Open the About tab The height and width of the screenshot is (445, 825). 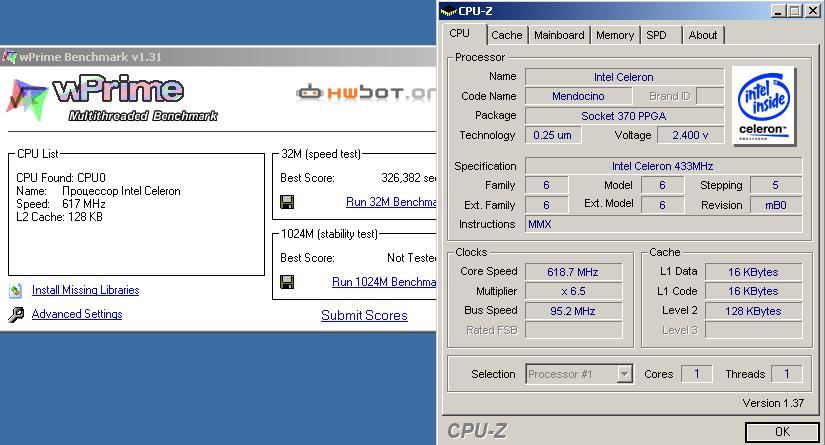702,35
